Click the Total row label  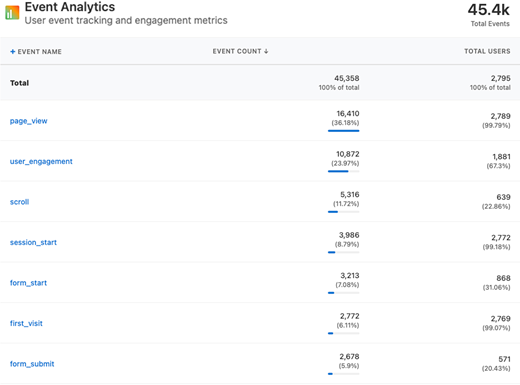pos(19,83)
